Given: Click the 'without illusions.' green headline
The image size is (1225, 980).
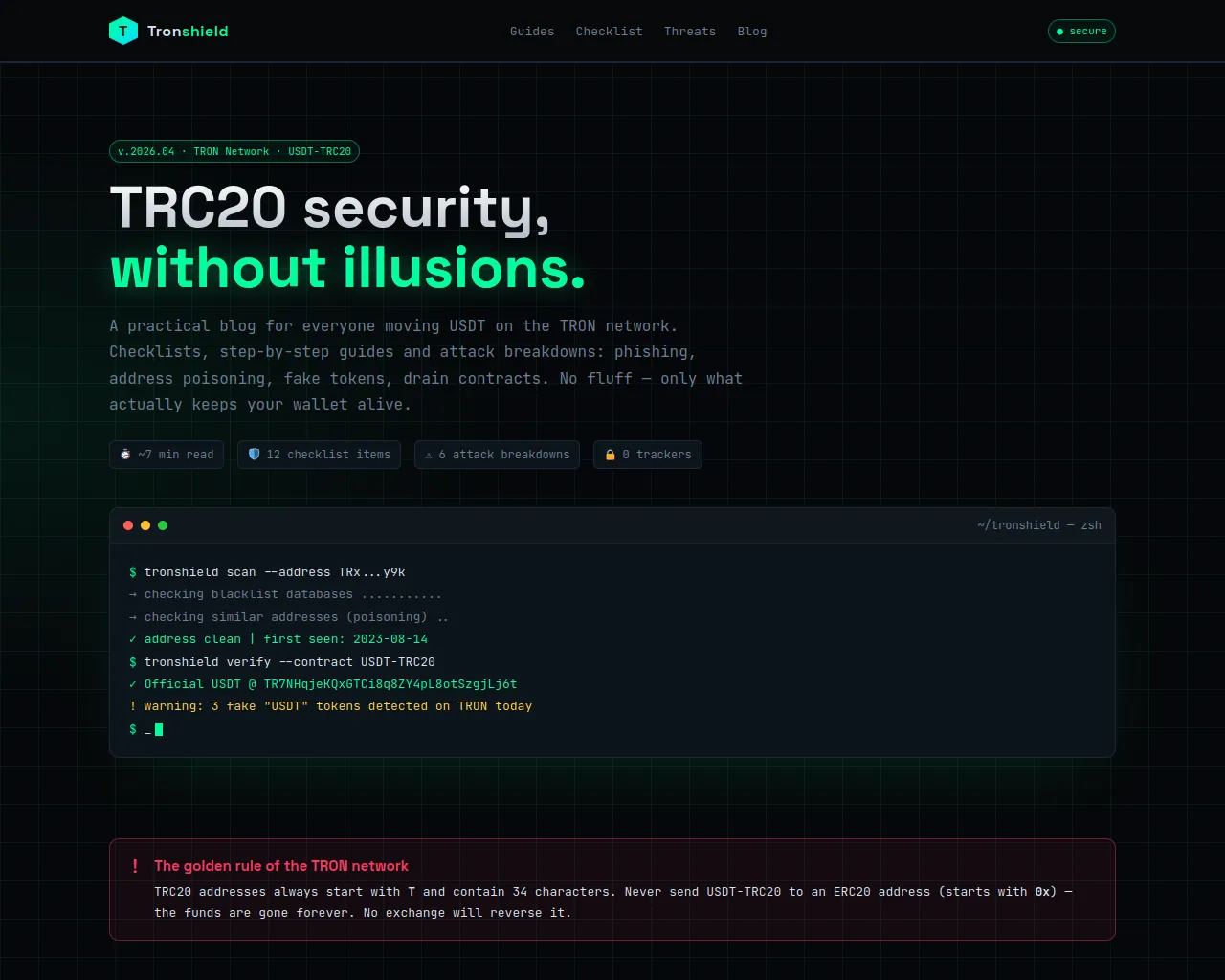Looking at the screenshot, I should tap(347, 268).
